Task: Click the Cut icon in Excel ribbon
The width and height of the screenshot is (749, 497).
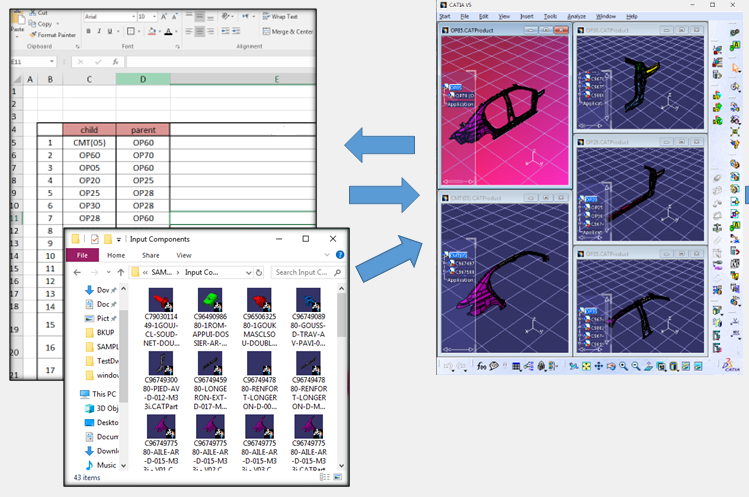Action: (x=32, y=13)
